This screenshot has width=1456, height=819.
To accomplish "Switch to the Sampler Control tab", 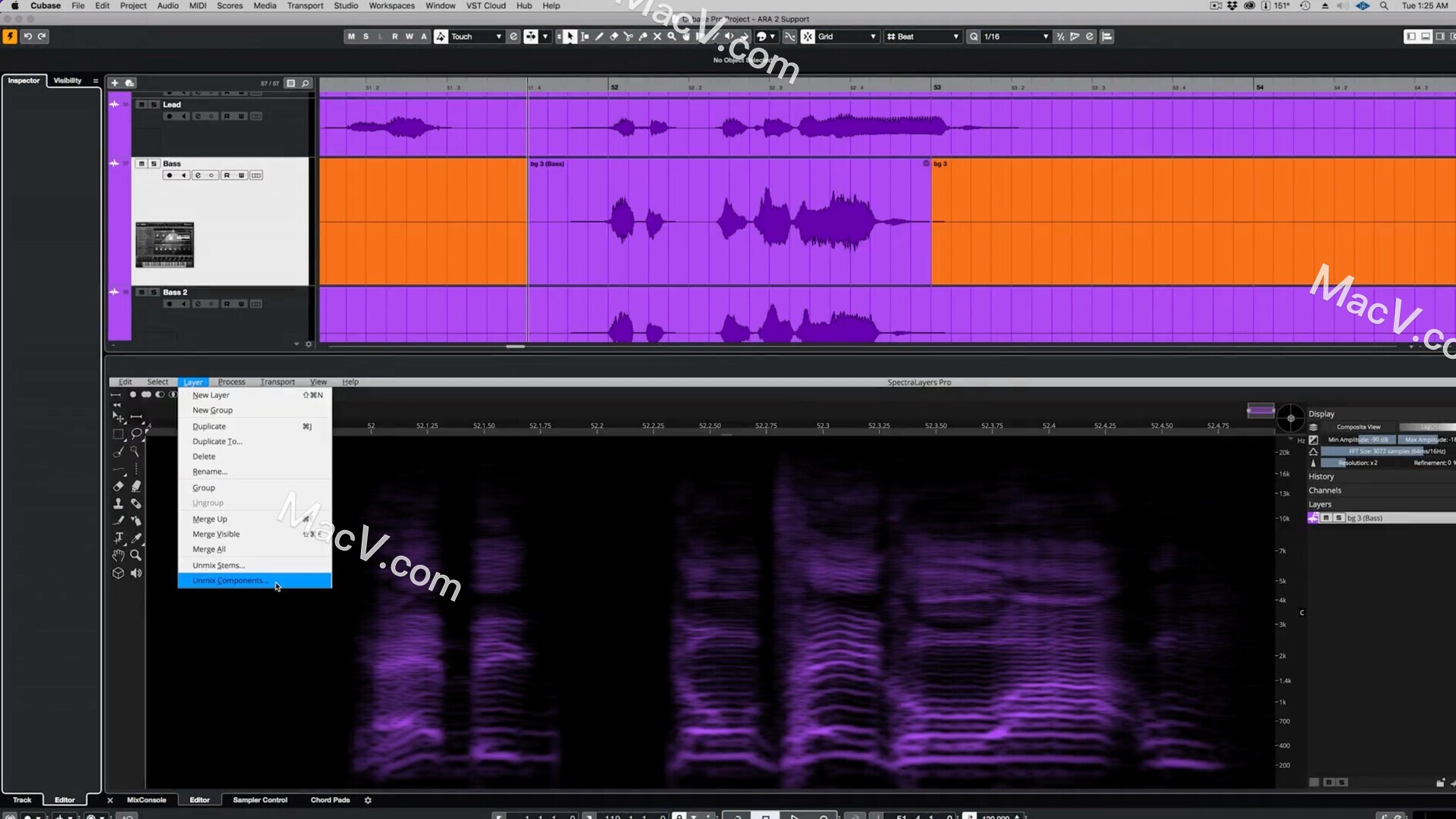I will point(260,800).
